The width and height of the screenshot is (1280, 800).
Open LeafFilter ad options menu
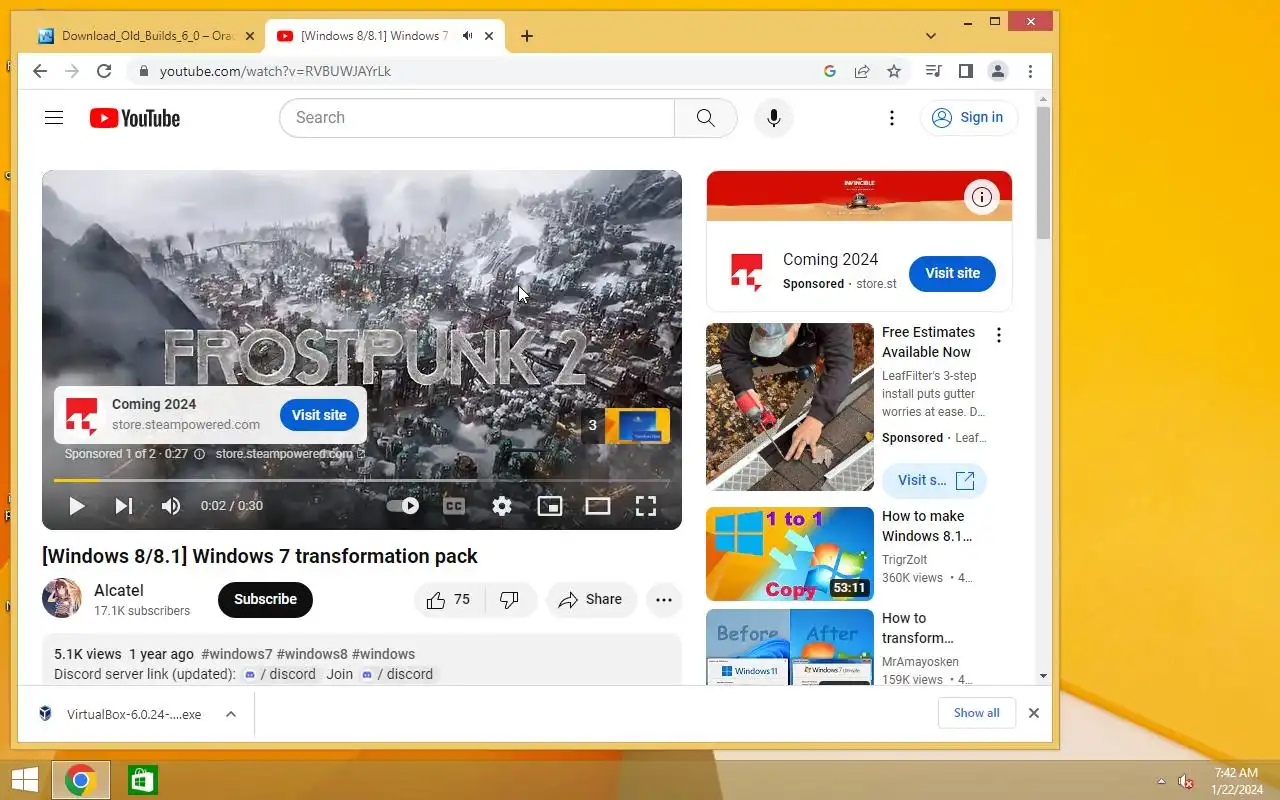point(998,335)
